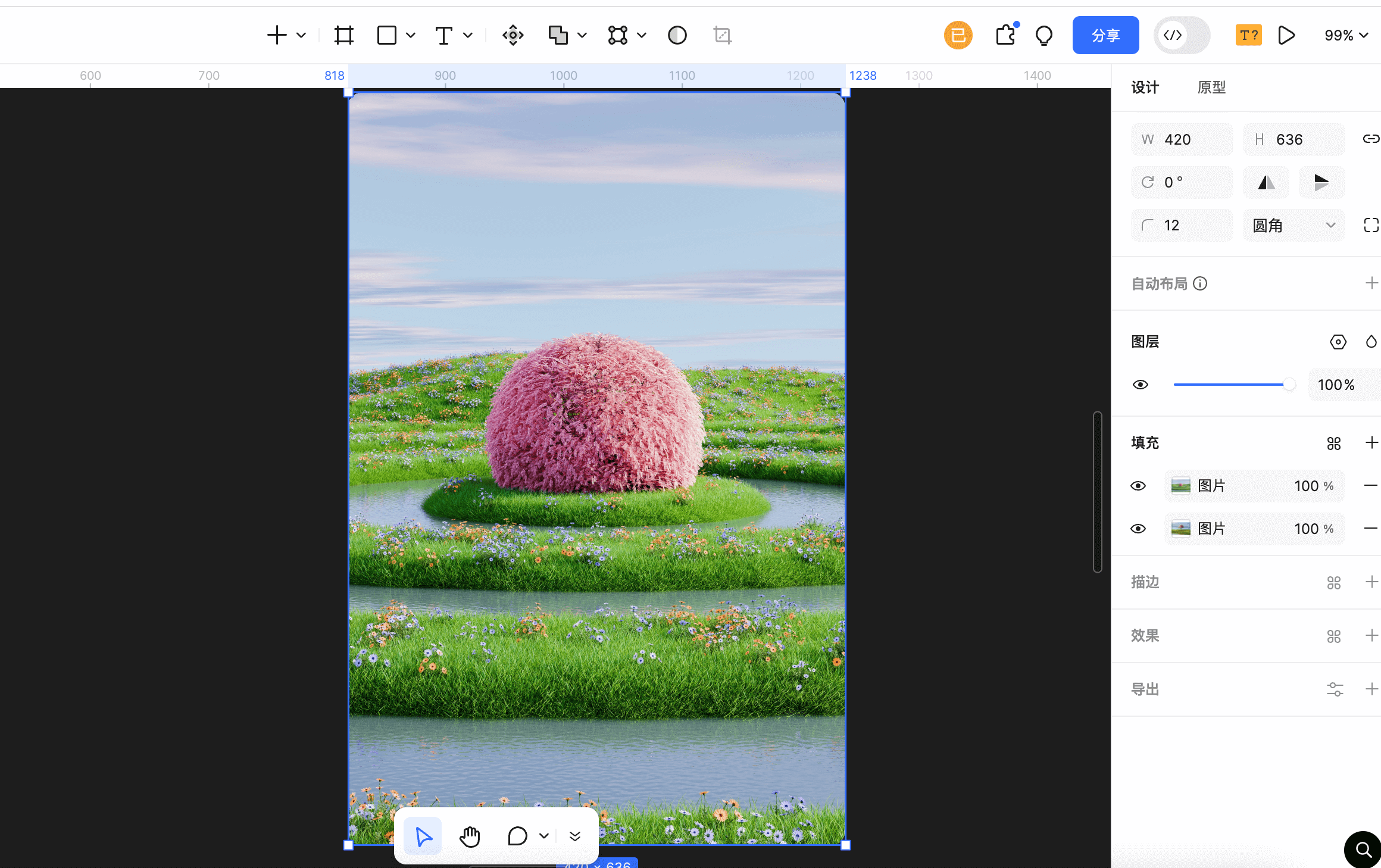Open the 圆角 corner type dropdown

1293,226
